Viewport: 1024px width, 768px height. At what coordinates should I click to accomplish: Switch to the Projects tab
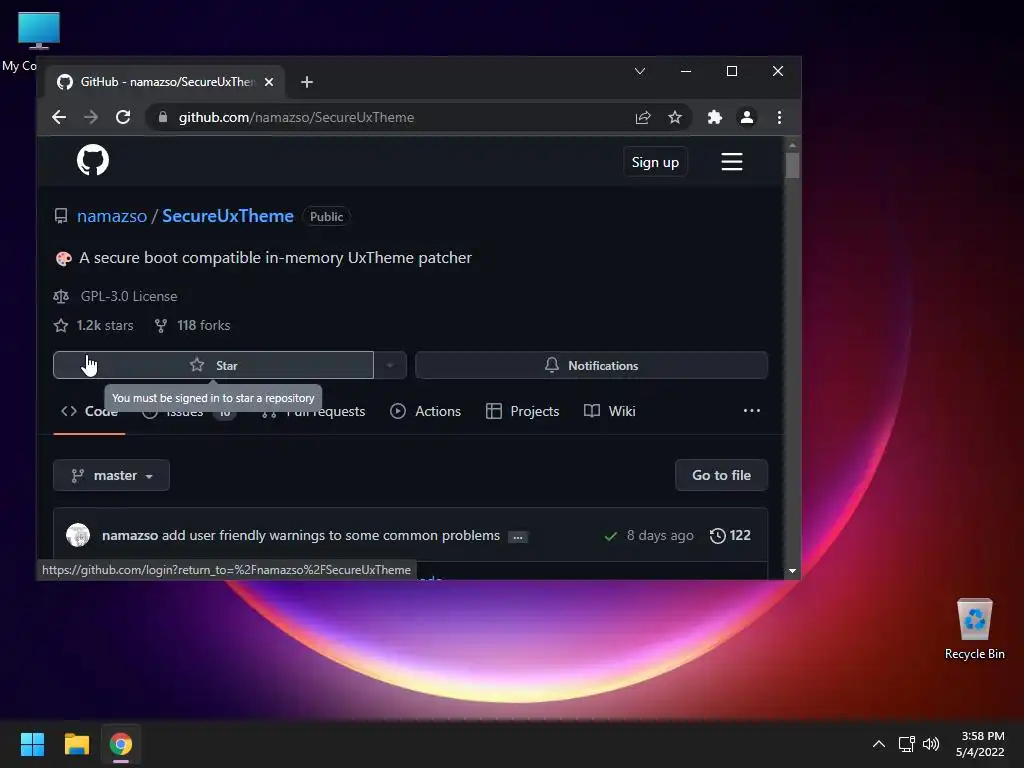click(522, 411)
